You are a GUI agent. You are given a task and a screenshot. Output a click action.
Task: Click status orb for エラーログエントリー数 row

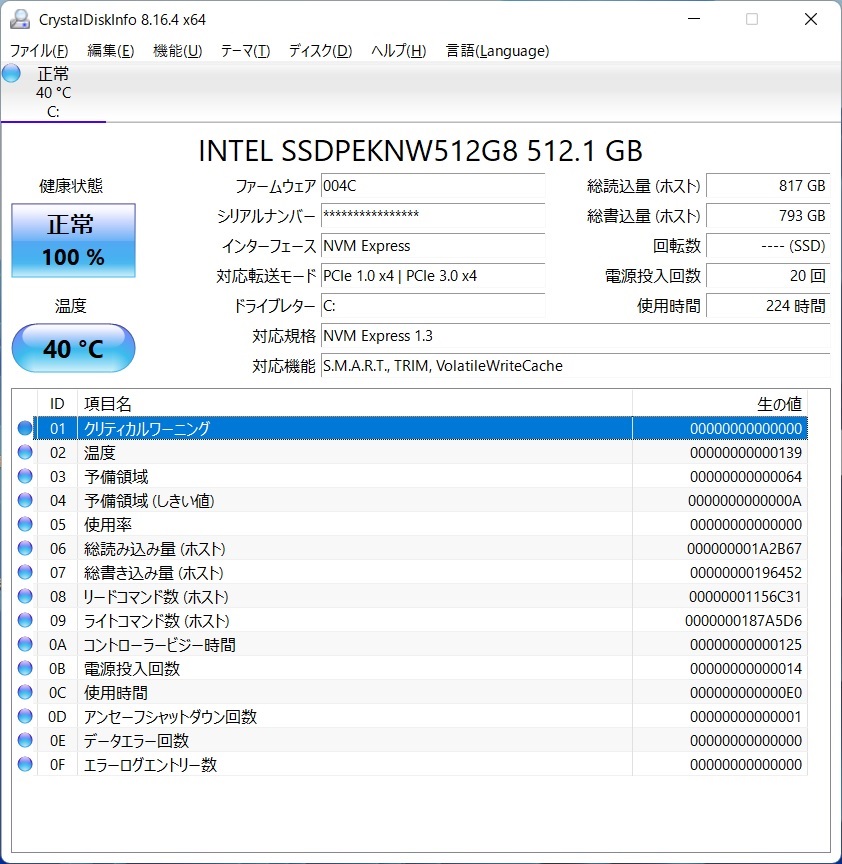25,765
